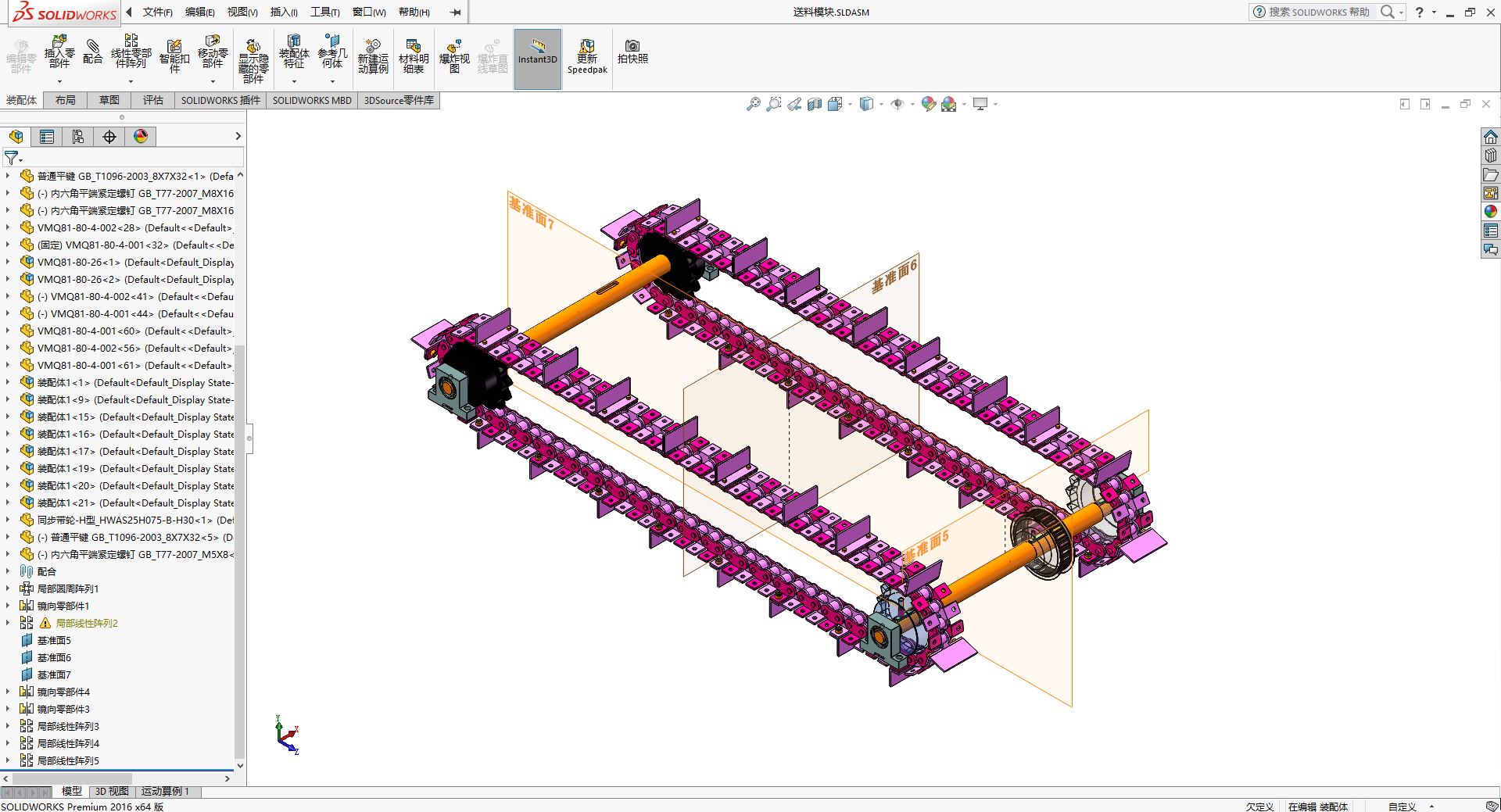
Task: Click Smart Fasteners (智能扣件) icon
Action: pyautogui.click(x=174, y=55)
